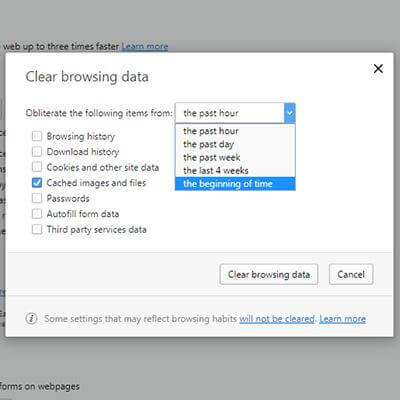Close the Clear browsing data dialog with X

pyautogui.click(x=378, y=69)
